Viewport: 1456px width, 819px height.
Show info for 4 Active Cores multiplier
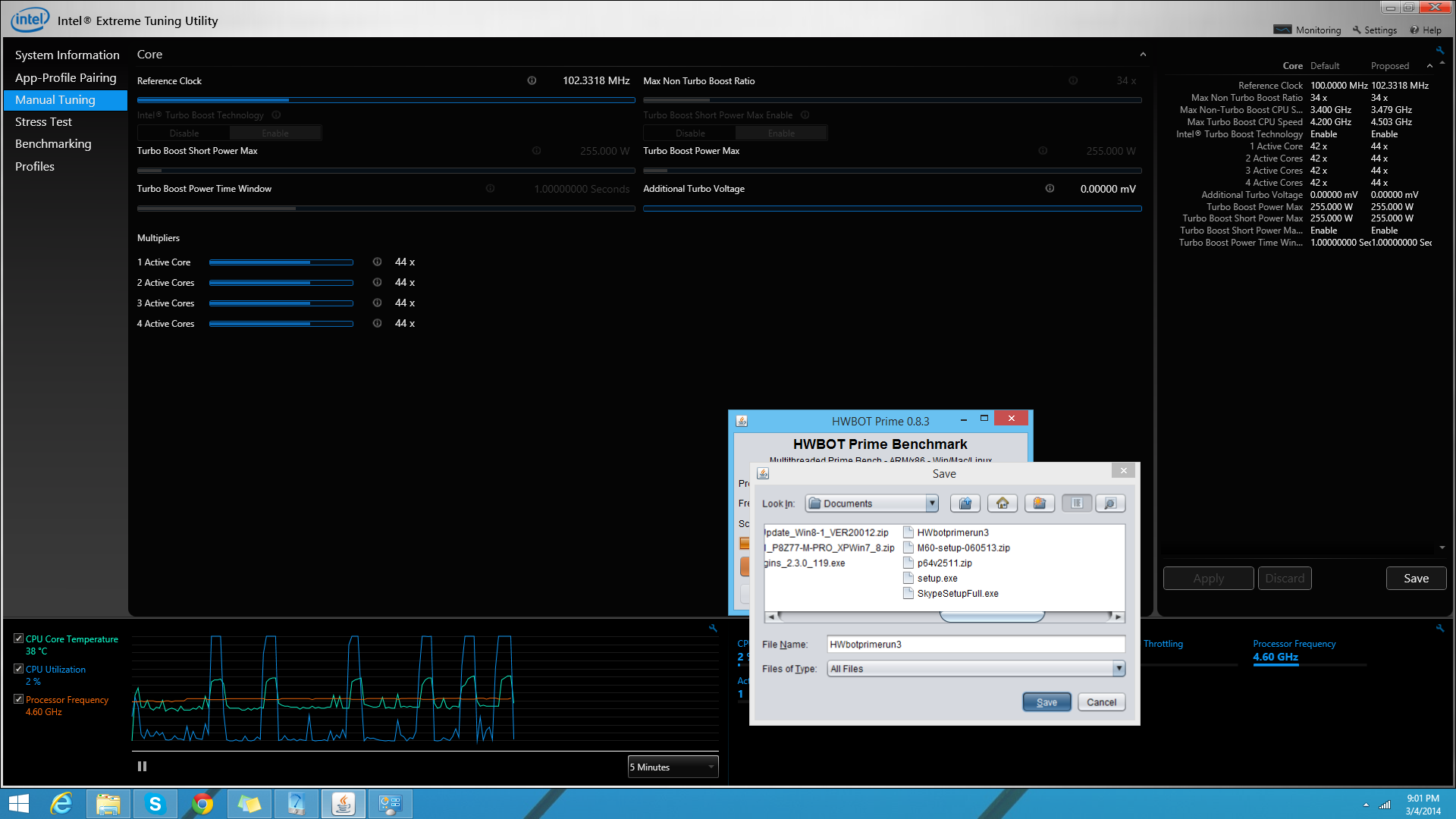377,323
